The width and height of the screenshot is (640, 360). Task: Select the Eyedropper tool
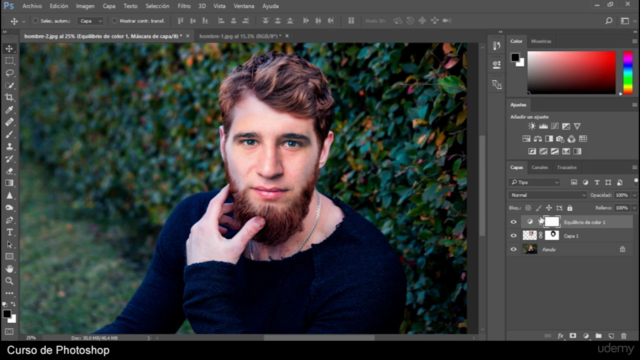(9, 110)
